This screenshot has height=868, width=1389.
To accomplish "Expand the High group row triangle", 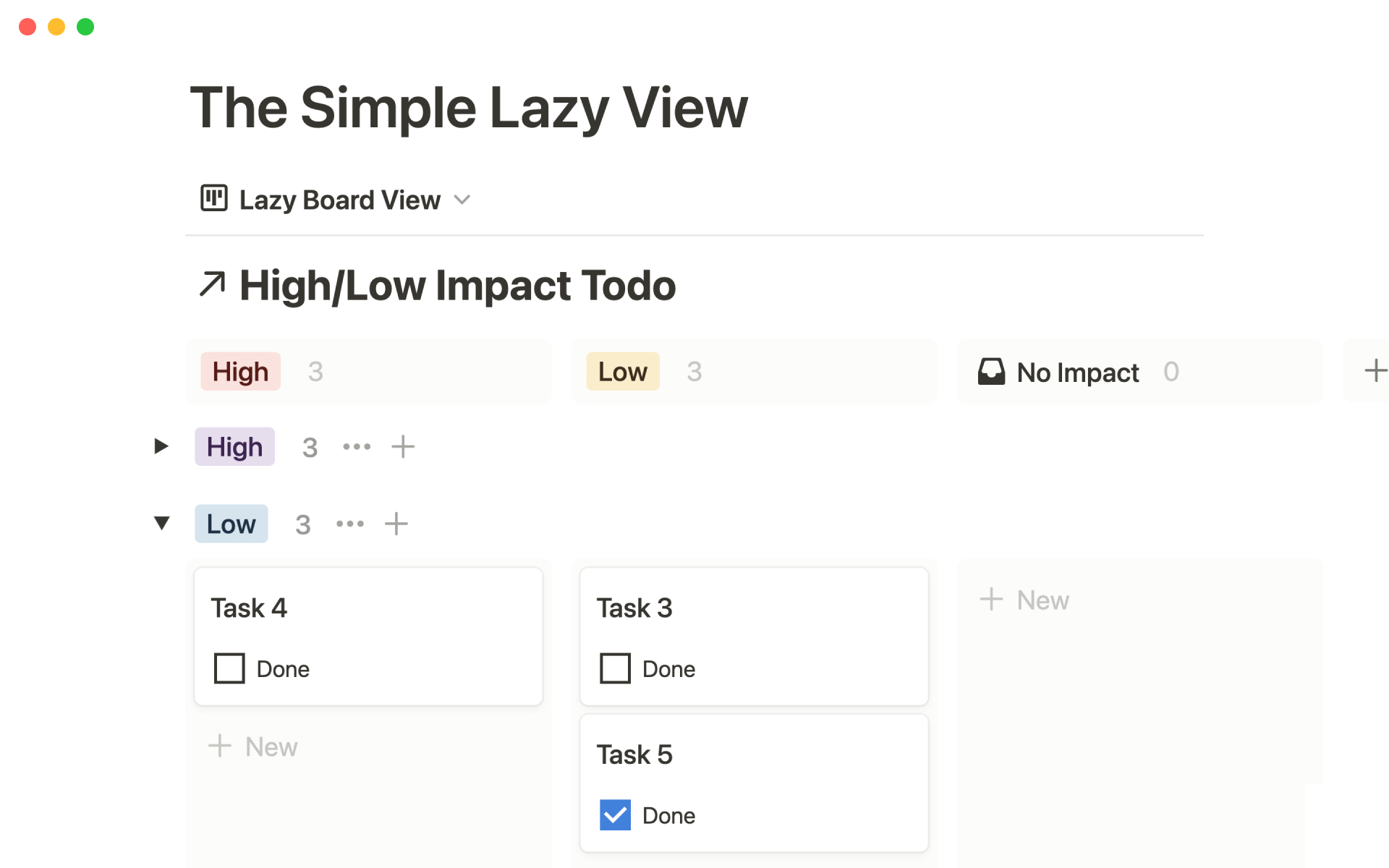I will click(161, 446).
